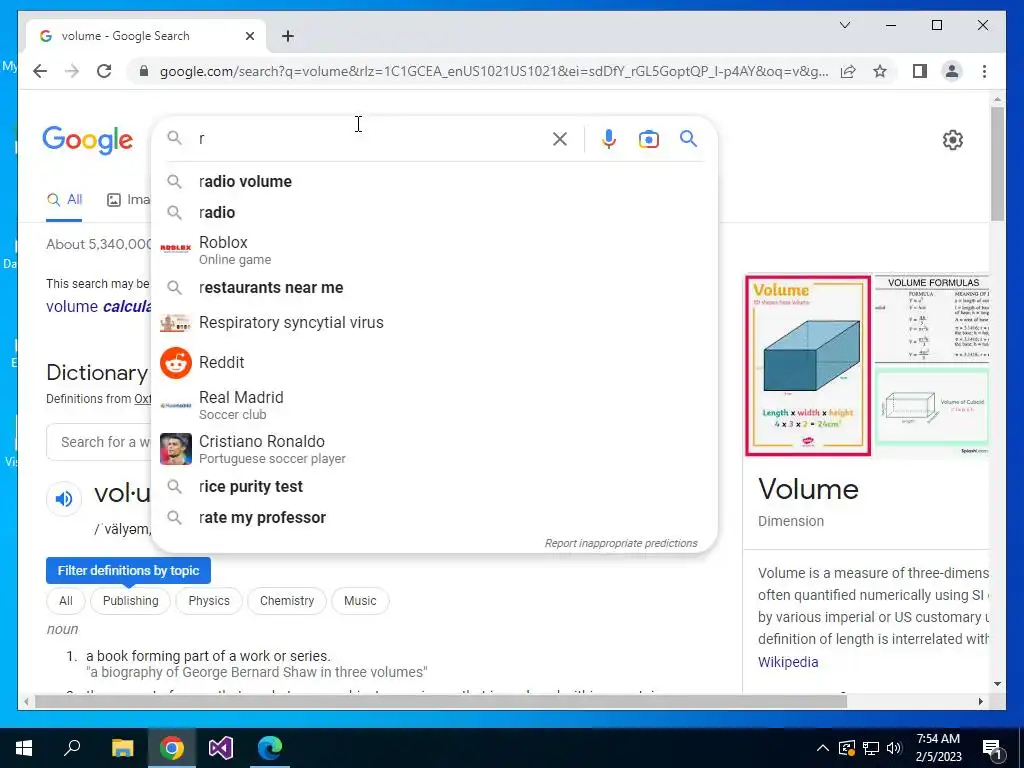Open Google Lens camera search
Image resolution: width=1024 pixels, height=768 pixels.
pyautogui.click(x=648, y=139)
